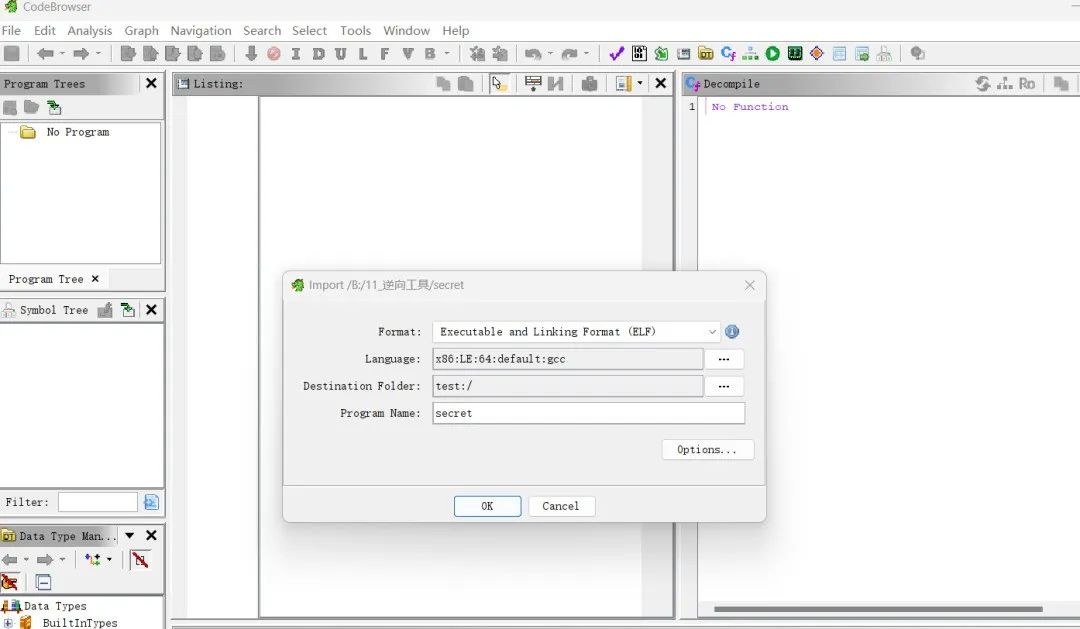Click the Save icon in main toolbar

point(12,54)
